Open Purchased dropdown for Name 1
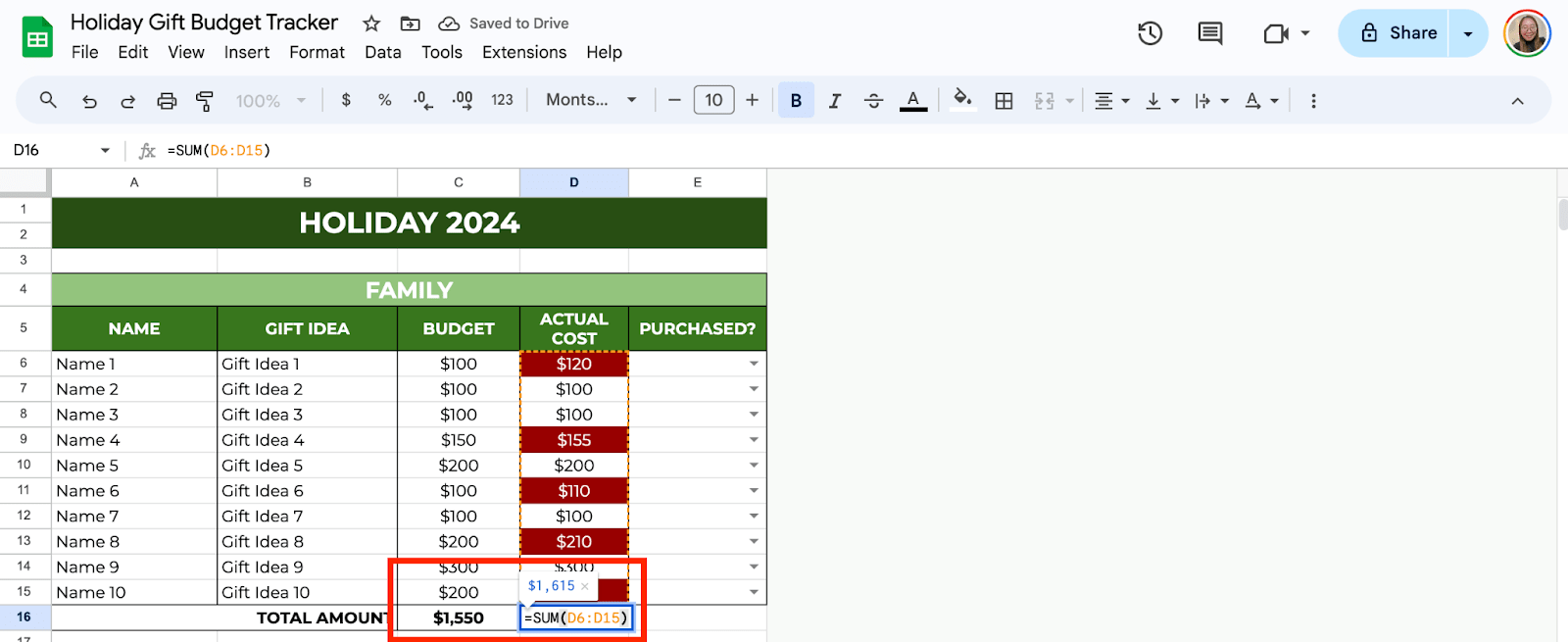 tap(754, 364)
